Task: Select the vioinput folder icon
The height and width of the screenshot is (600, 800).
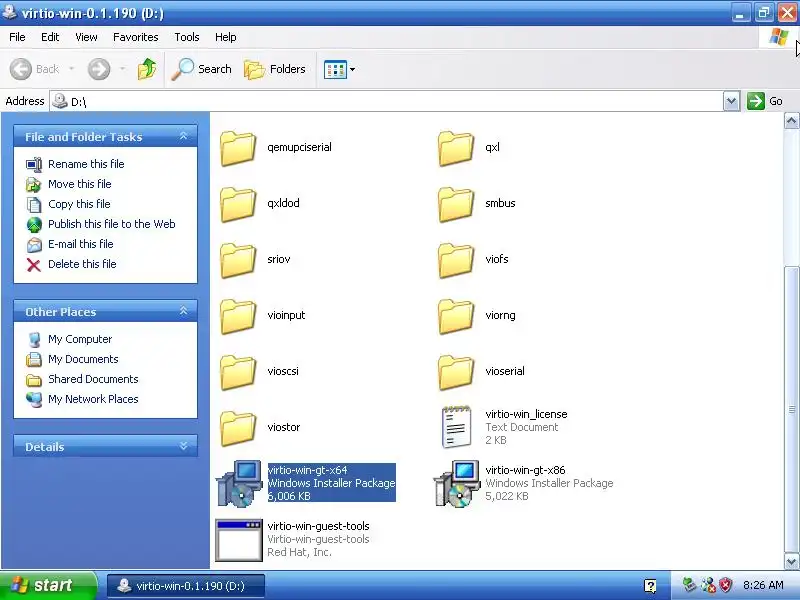Action: click(x=238, y=316)
